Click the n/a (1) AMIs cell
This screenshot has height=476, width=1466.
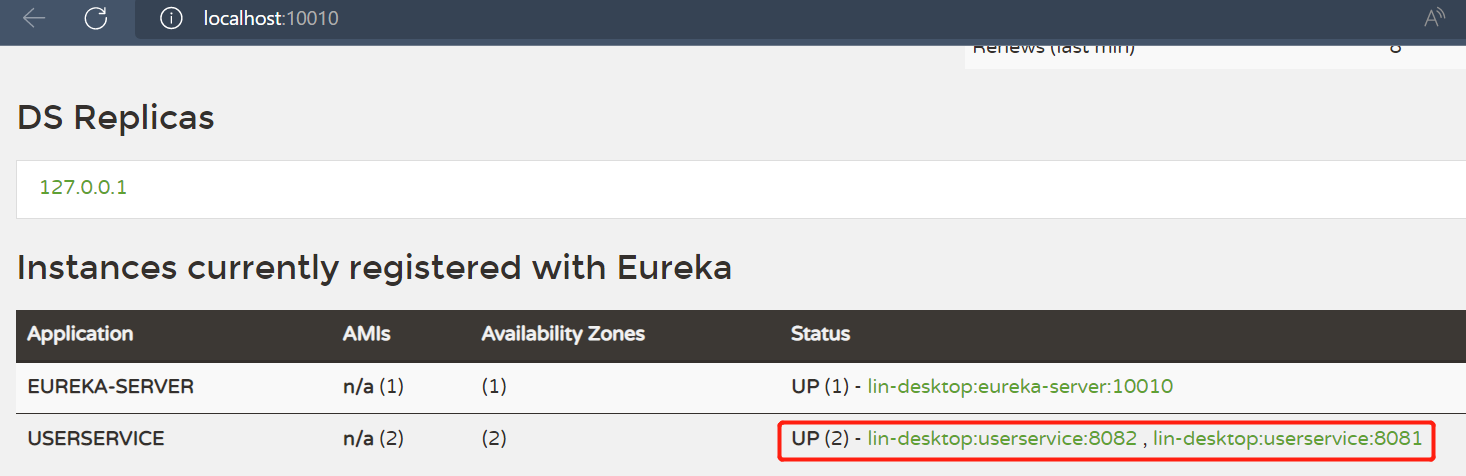[x=373, y=386]
